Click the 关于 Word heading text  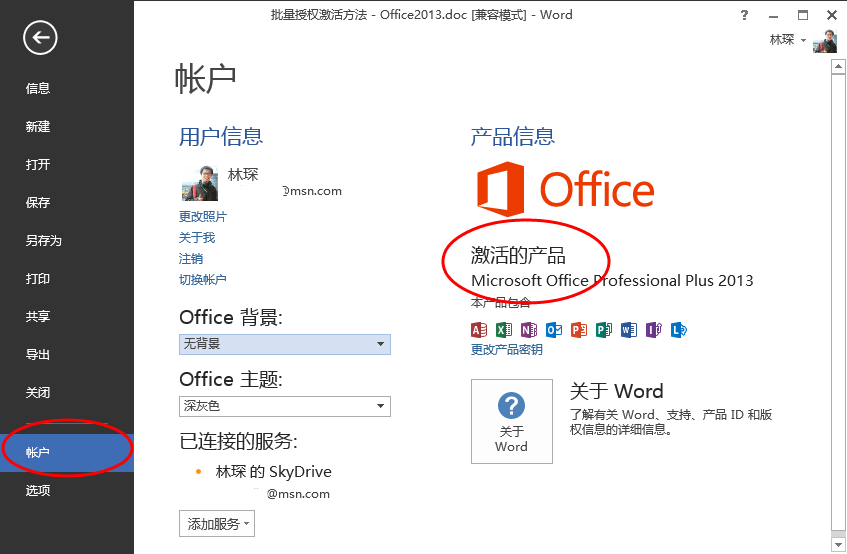pyautogui.click(x=616, y=391)
